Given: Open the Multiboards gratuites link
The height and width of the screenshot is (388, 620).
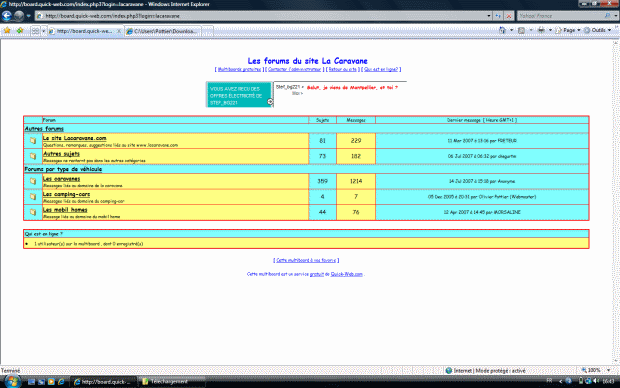Looking at the screenshot, I should click(239, 69).
